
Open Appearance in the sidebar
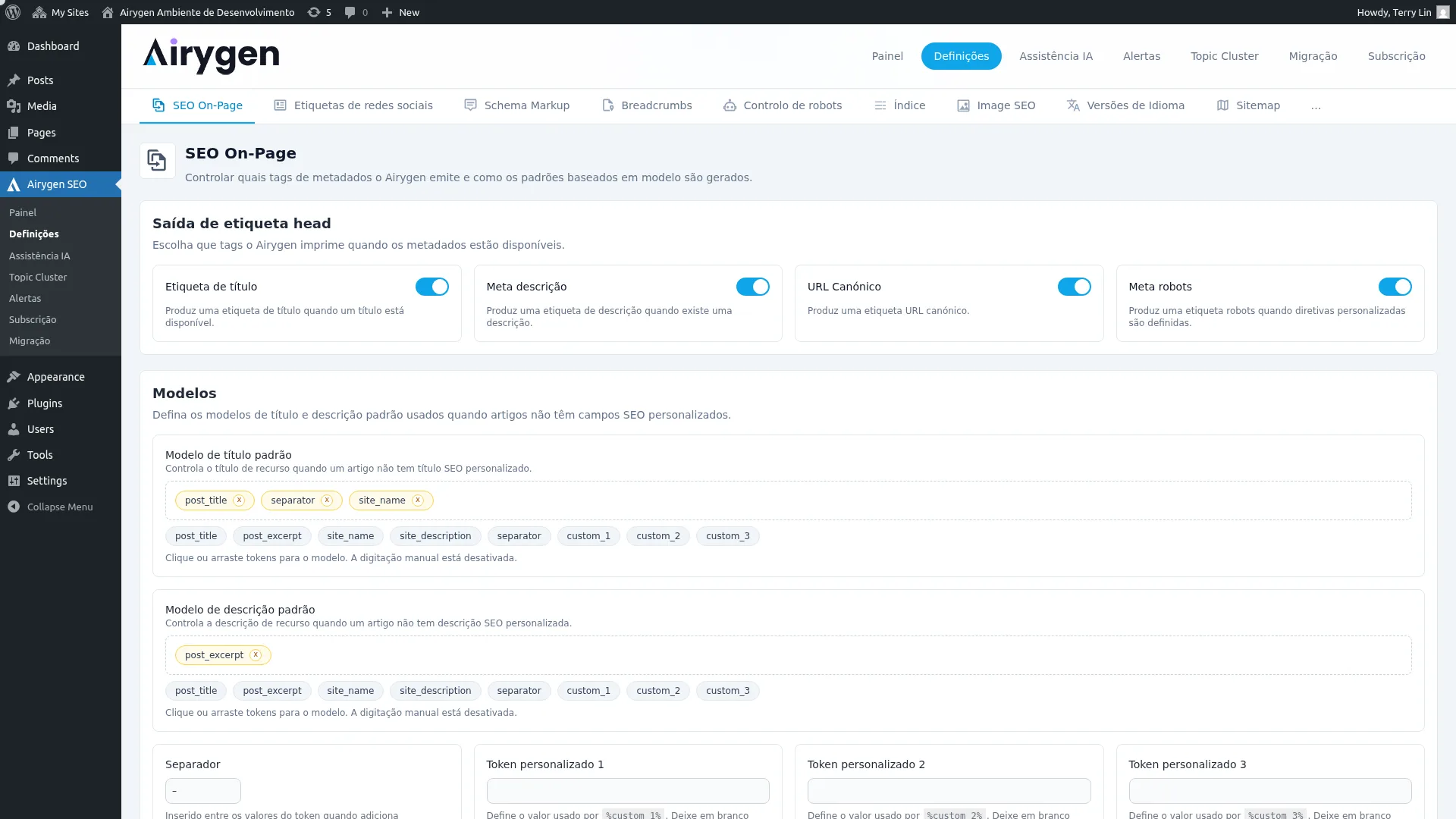tap(61, 377)
